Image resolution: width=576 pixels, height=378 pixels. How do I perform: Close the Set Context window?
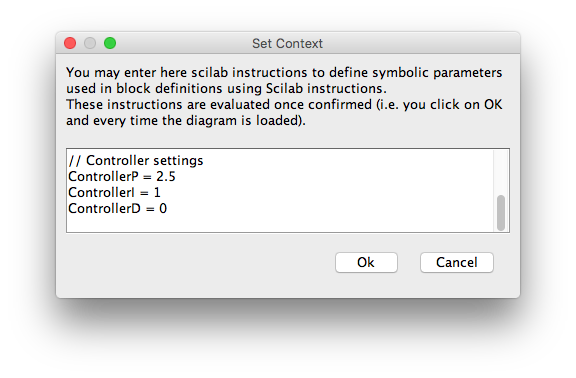[x=70, y=43]
